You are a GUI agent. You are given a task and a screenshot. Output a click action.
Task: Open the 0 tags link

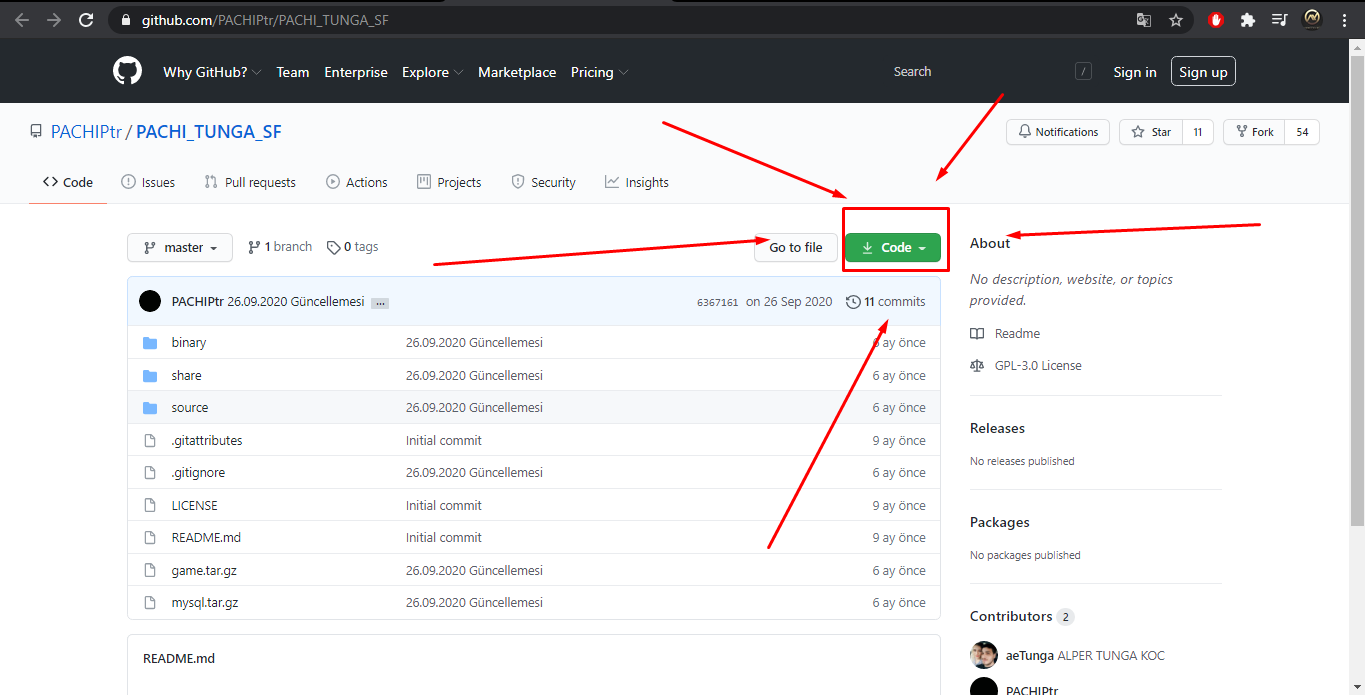(353, 247)
